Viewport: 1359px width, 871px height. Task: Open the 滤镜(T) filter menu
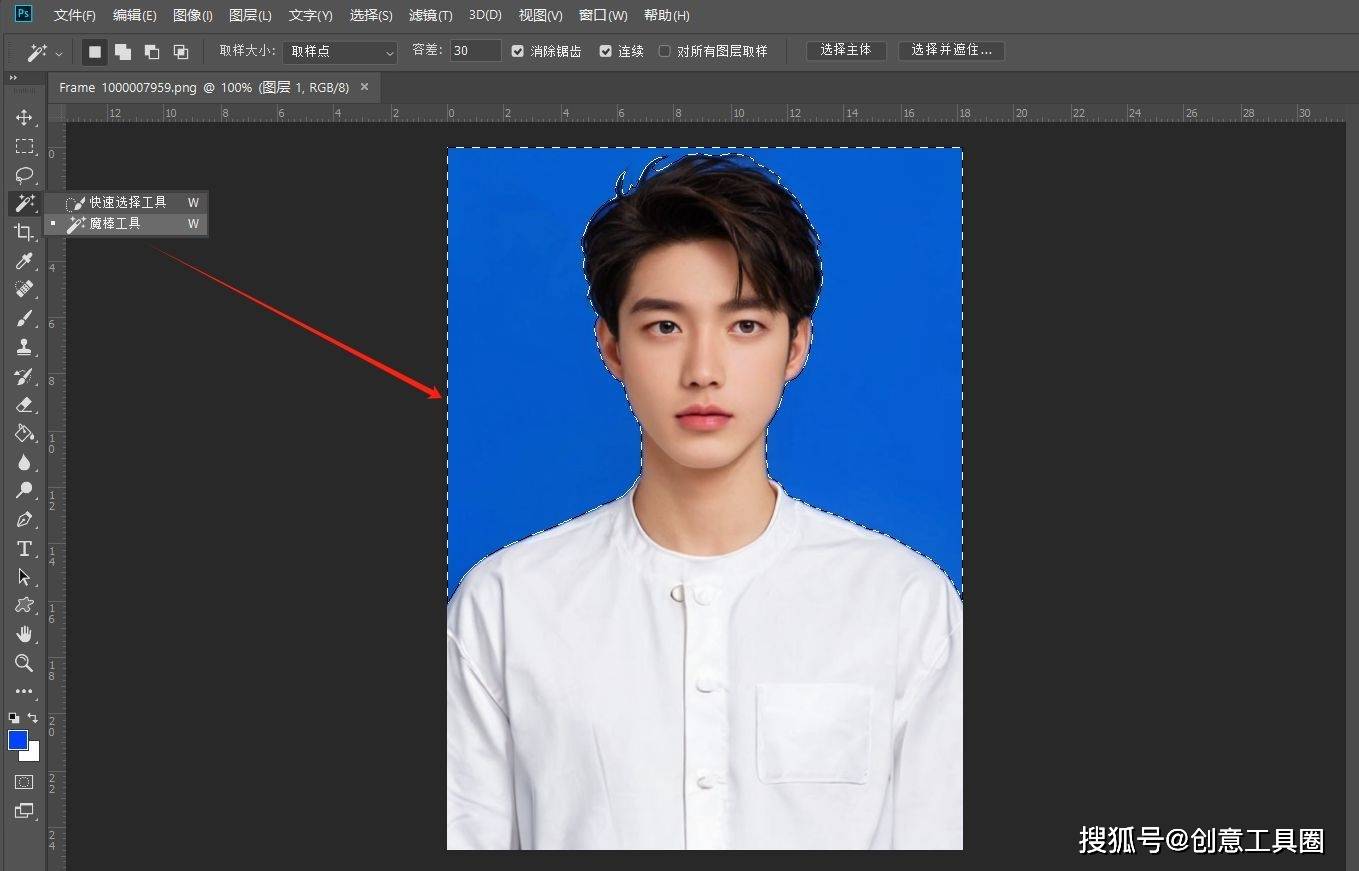click(430, 16)
